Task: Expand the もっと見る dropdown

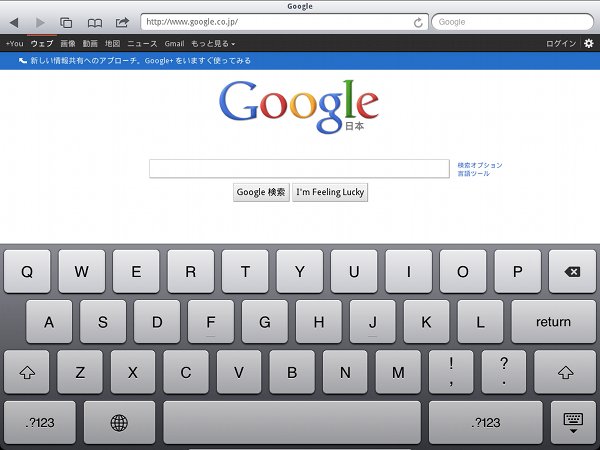Action: [x=213, y=44]
